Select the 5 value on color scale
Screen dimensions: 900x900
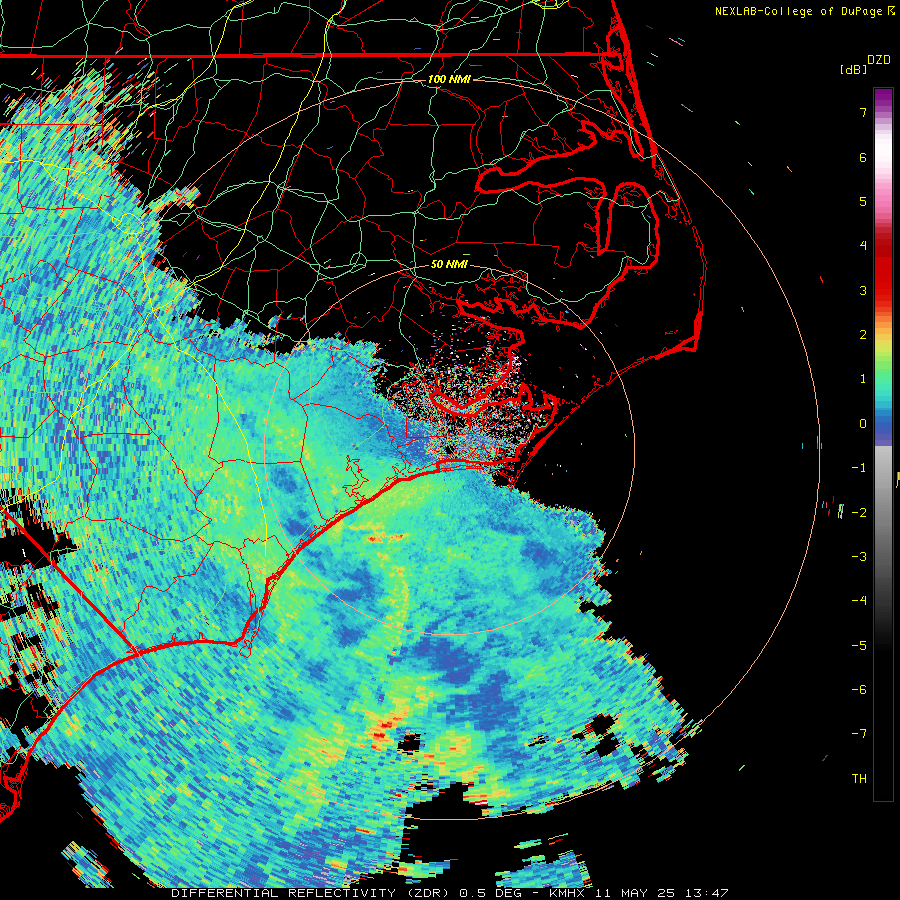[x=863, y=201]
